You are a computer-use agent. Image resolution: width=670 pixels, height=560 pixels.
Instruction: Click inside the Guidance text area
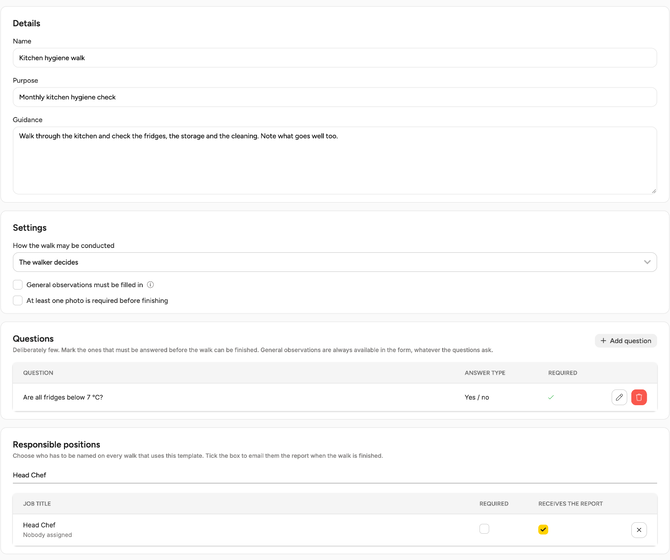335,161
